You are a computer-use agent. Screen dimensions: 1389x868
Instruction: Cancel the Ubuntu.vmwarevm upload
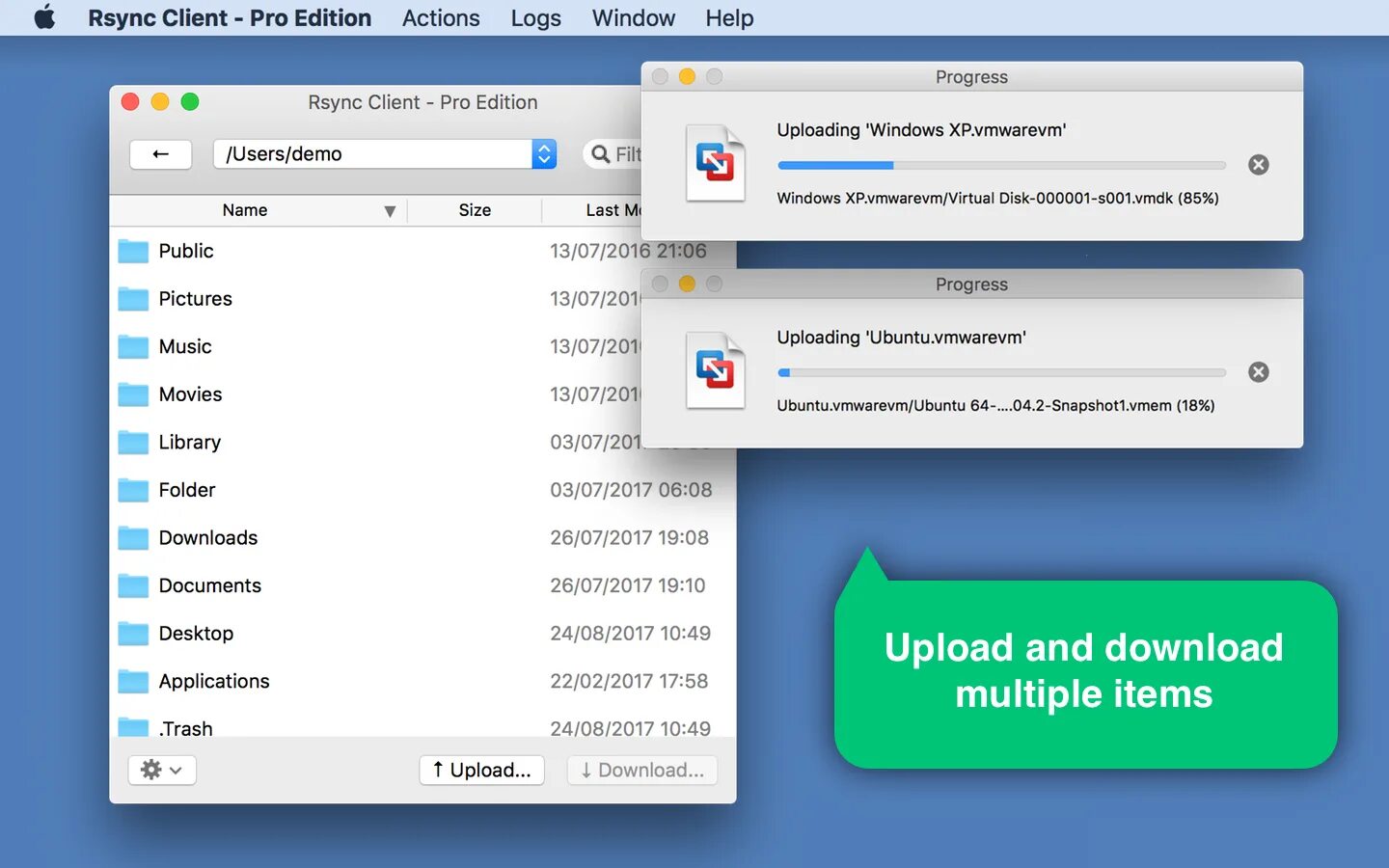click(1259, 372)
